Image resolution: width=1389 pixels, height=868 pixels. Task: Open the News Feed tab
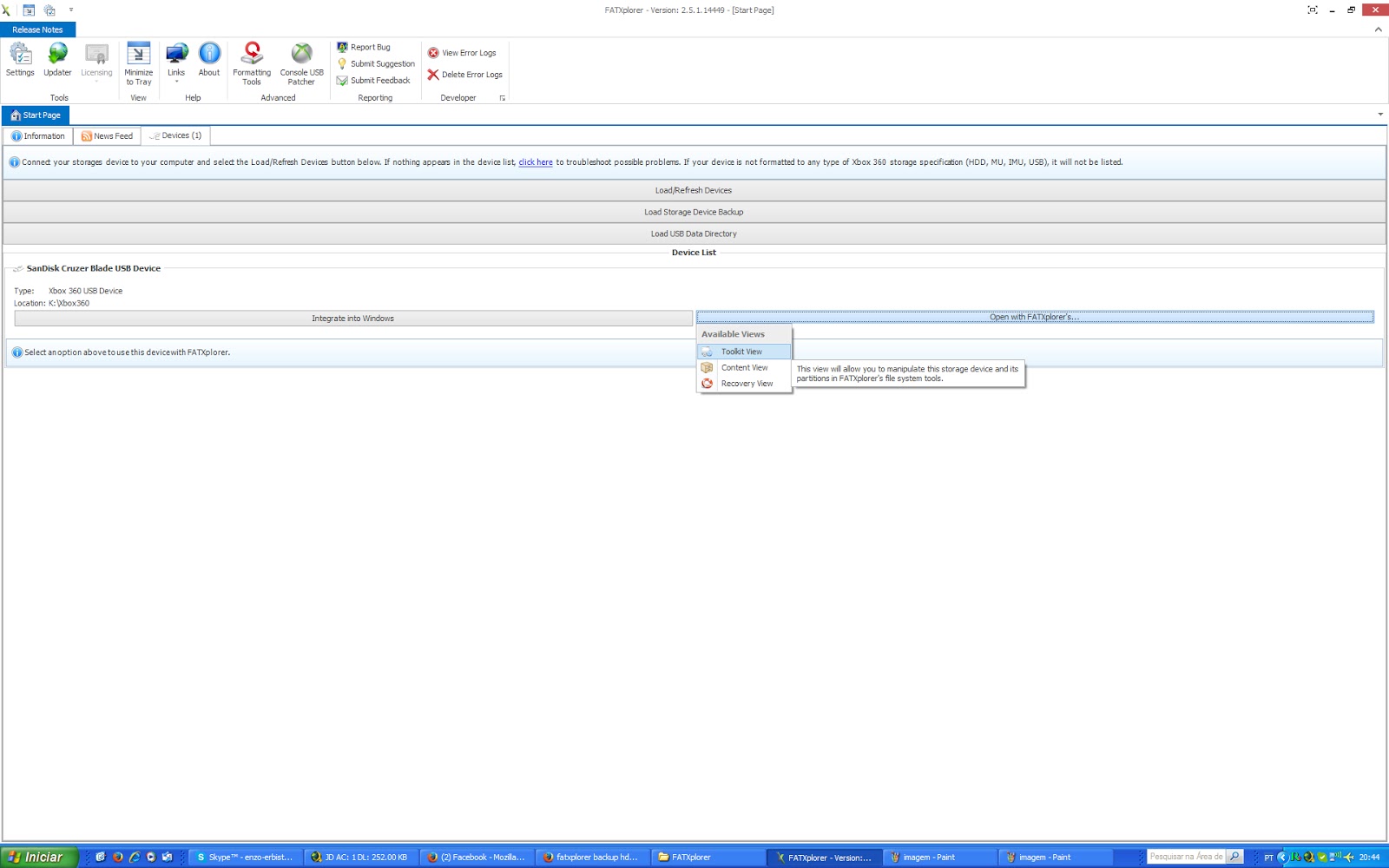[107, 135]
